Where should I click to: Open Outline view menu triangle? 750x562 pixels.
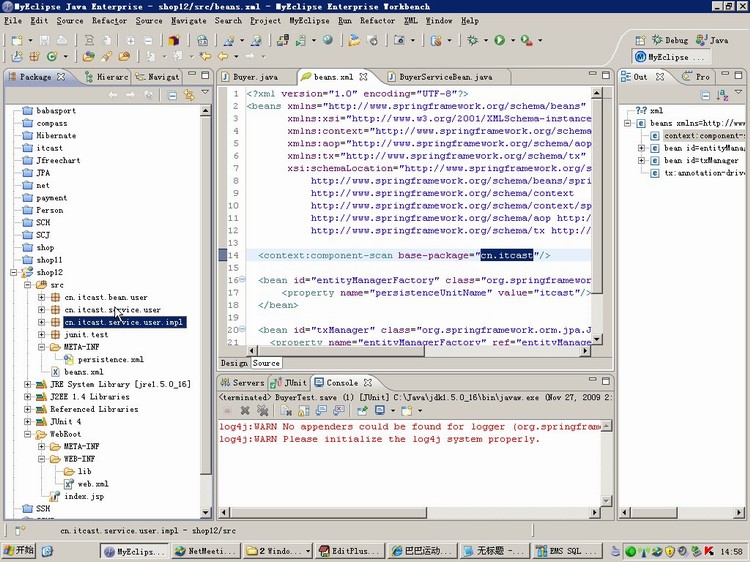click(x=739, y=92)
